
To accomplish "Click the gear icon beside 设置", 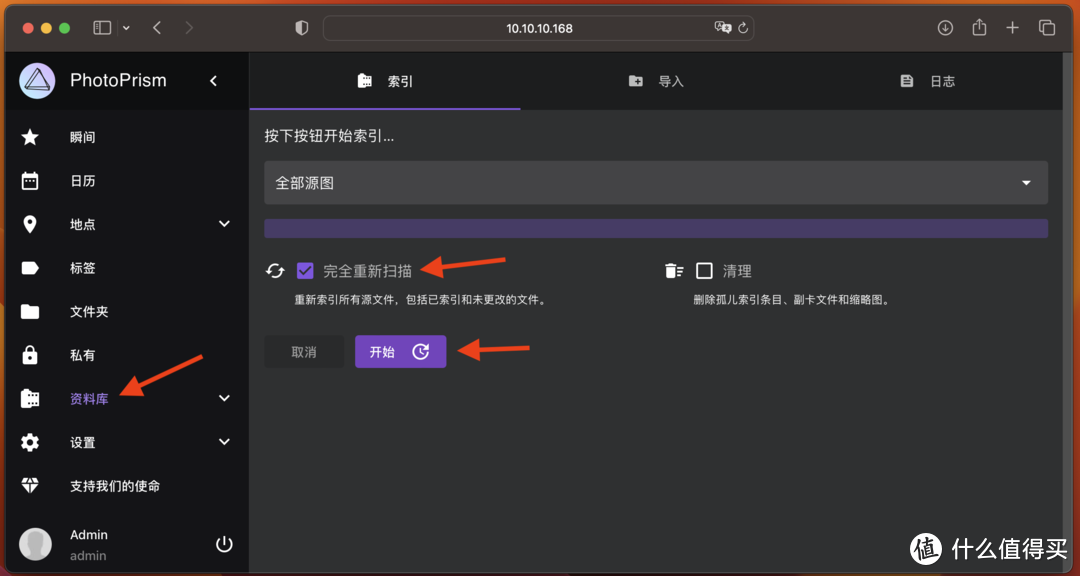I will (30, 442).
